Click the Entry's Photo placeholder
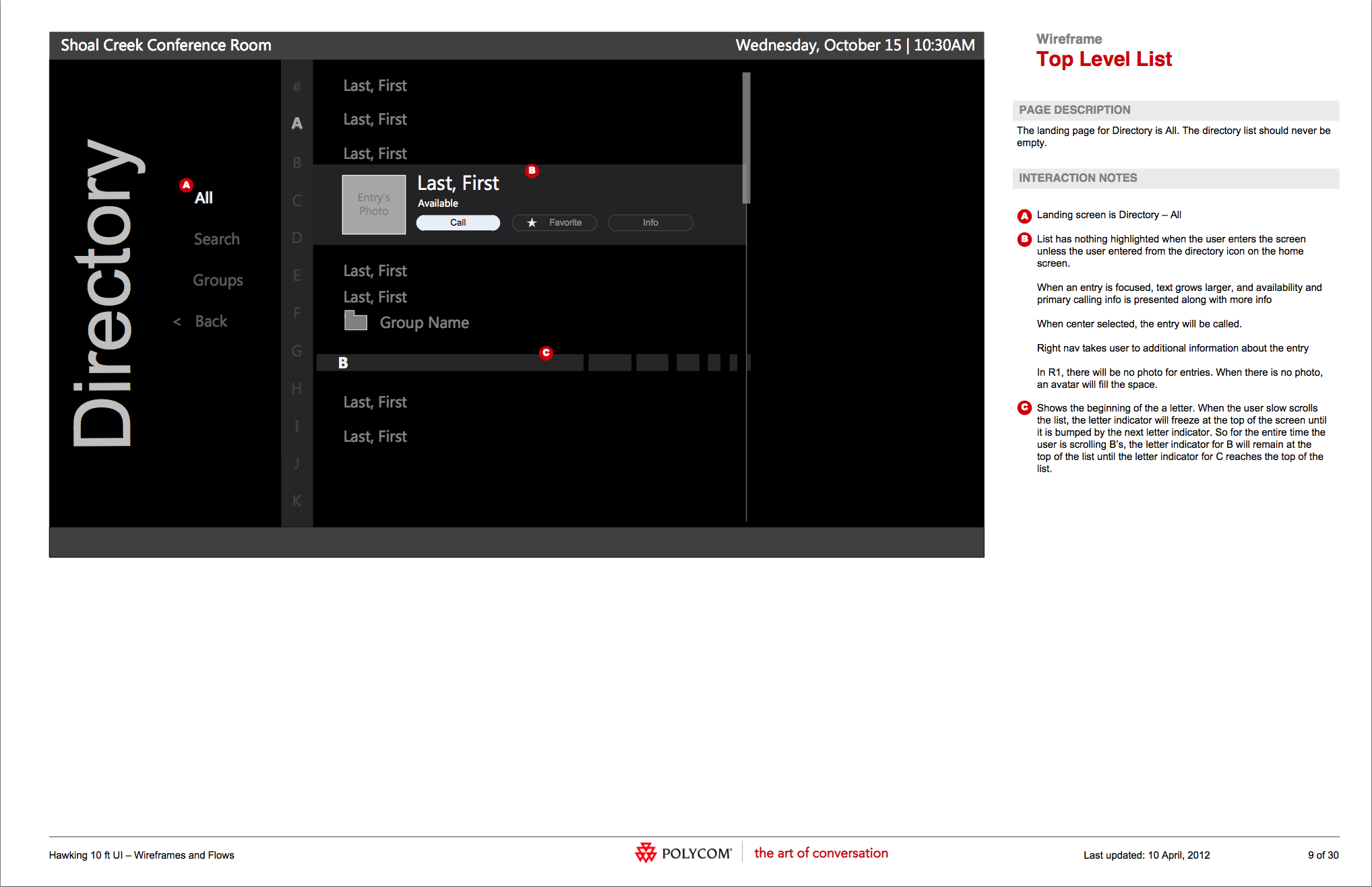Image resolution: width=1372 pixels, height=887 pixels. pos(373,204)
